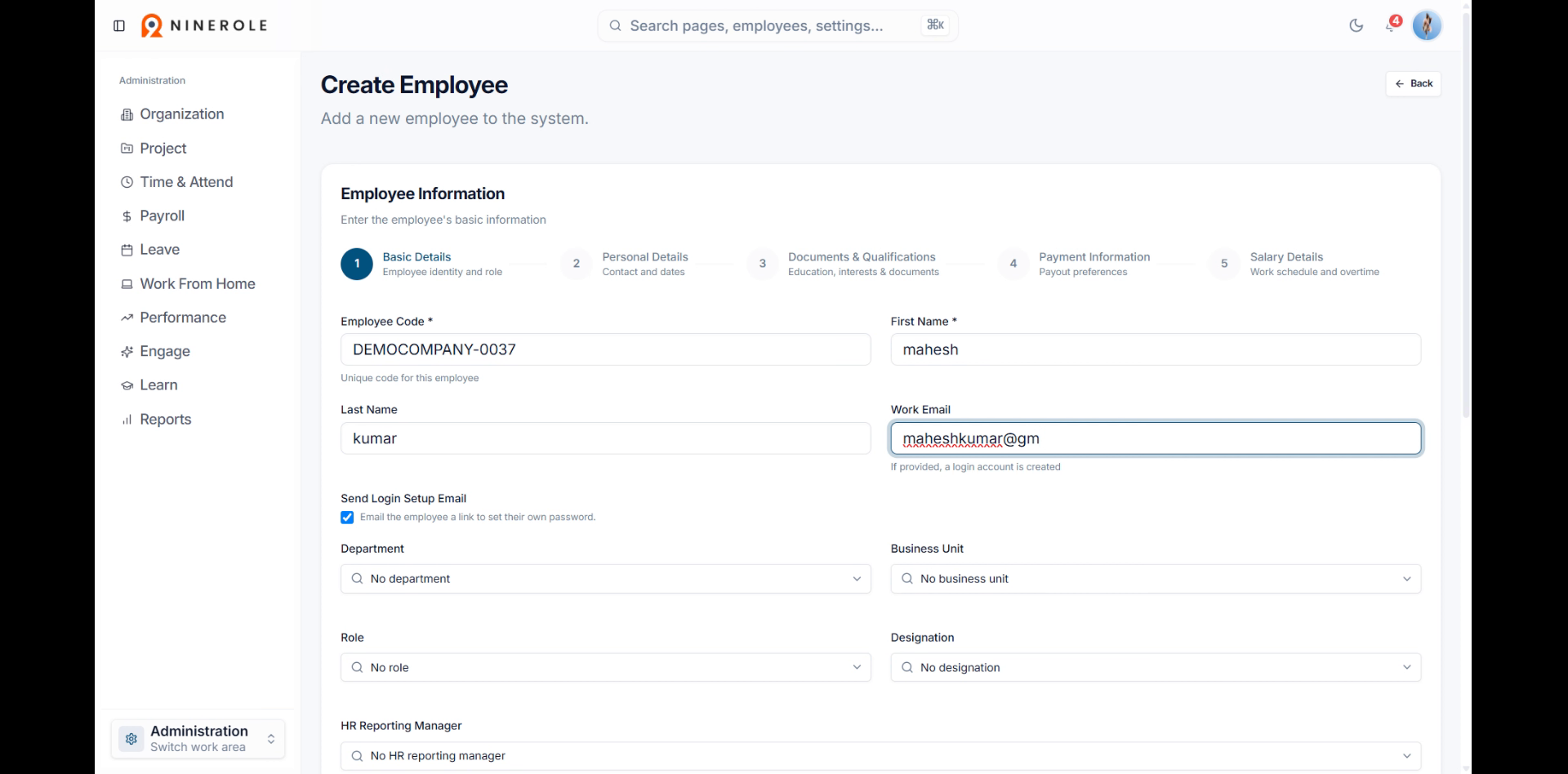
Task: Expand the HR Reporting Manager dropdown
Action: pos(880,756)
